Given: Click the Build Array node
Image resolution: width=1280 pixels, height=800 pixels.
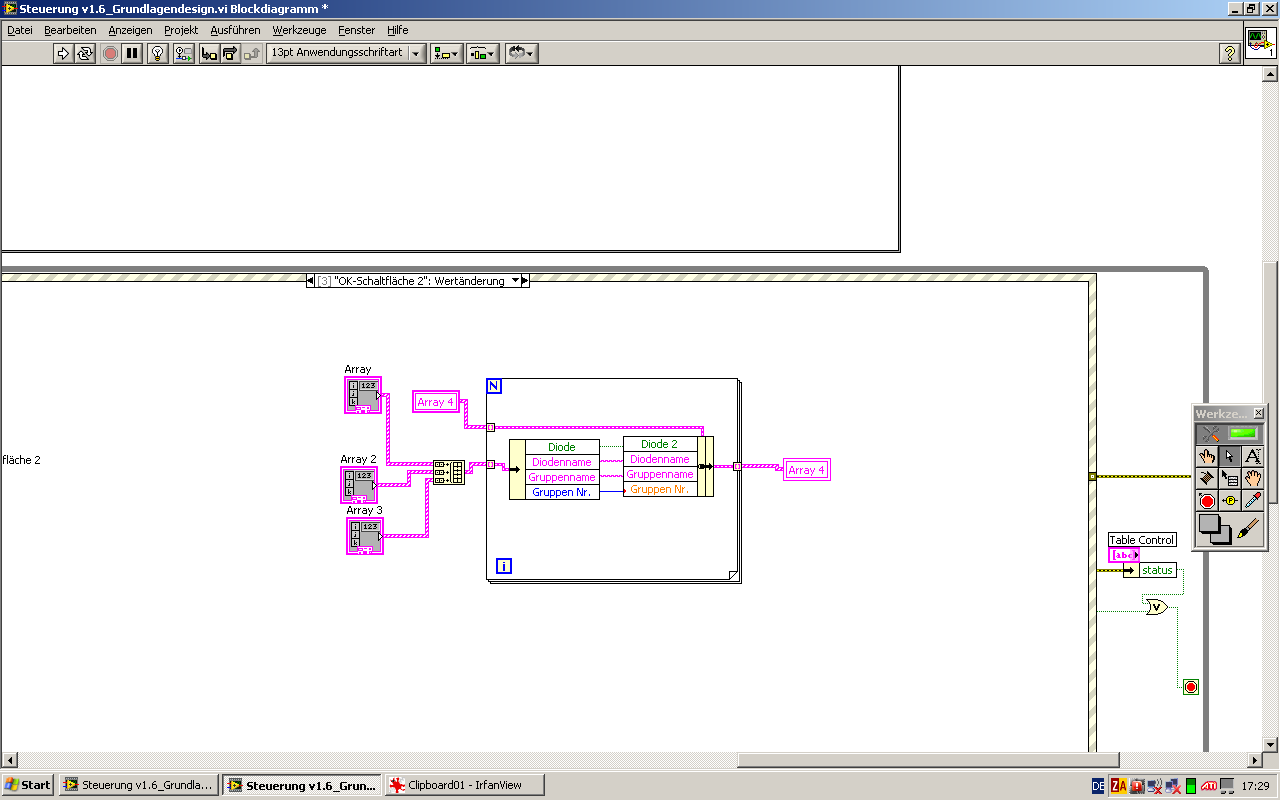Looking at the screenshot, I should [449, 472].
